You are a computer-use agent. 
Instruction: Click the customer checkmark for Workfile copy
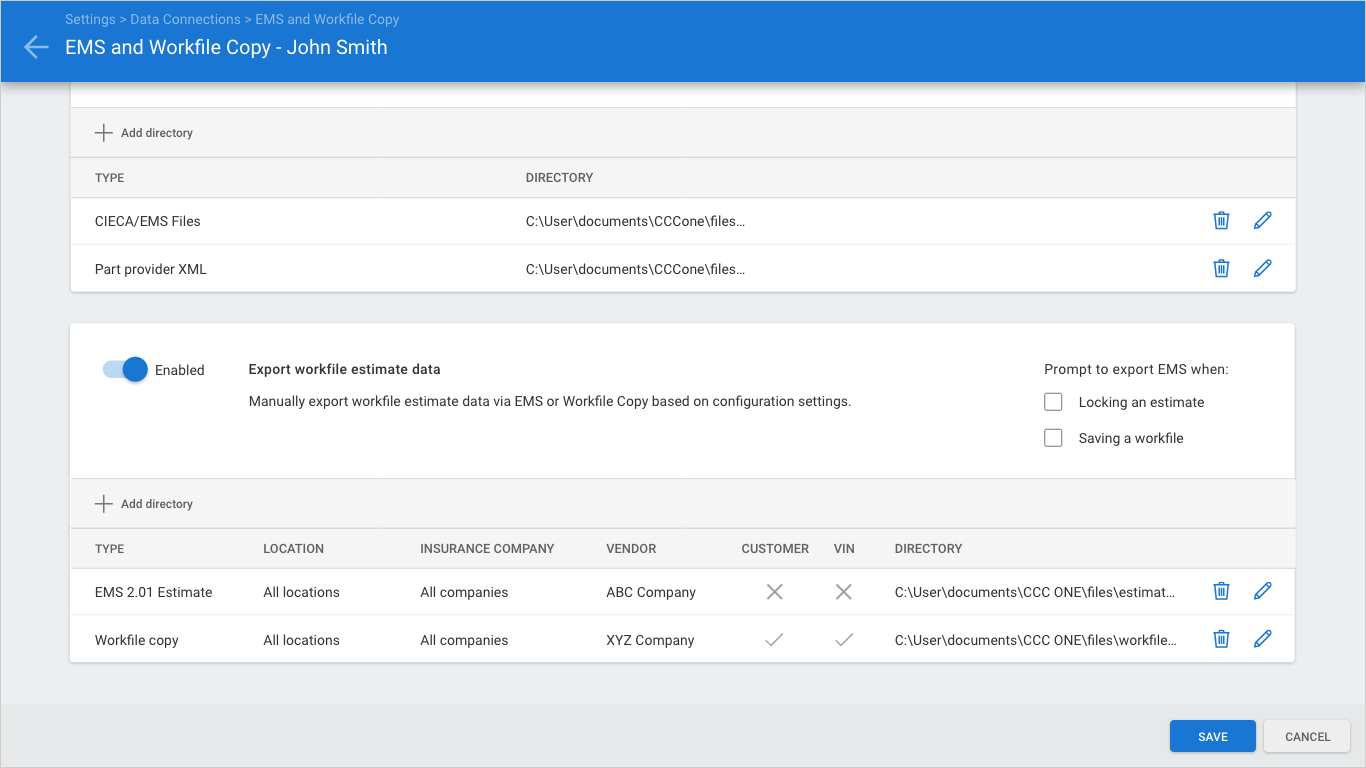coord(774,640)
